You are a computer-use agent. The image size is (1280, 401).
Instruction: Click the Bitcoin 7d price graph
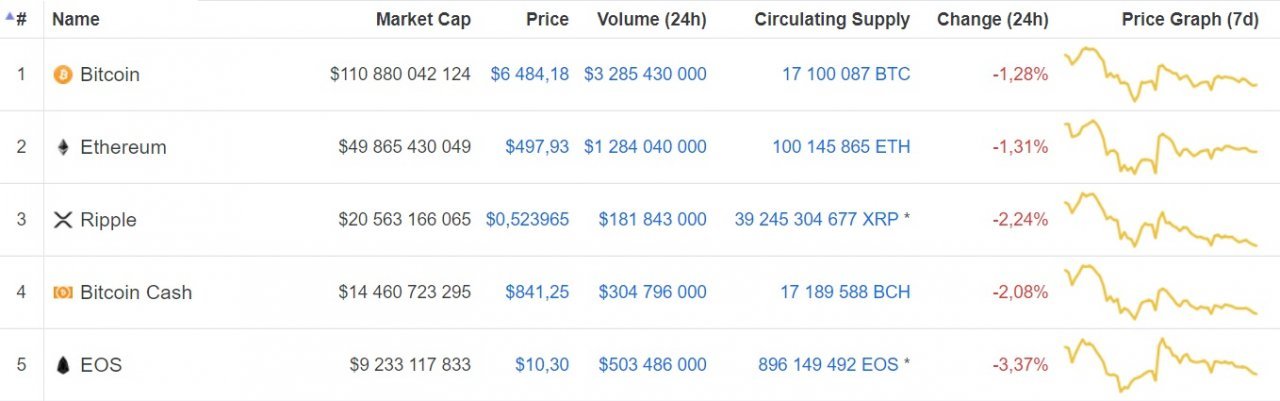tap(1160, 74)
